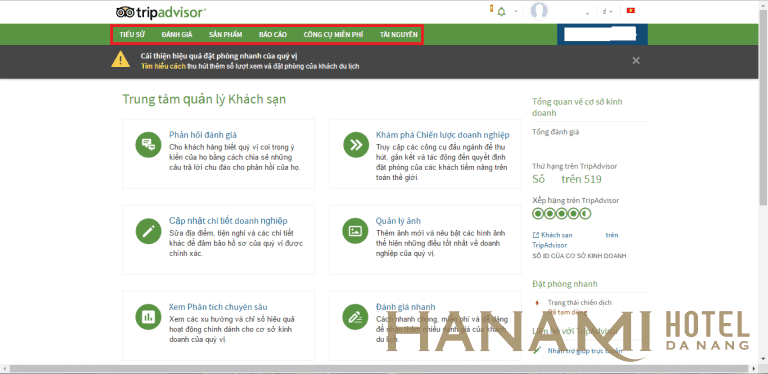
Task: Click the yellow warning triangle icon
Action: click(x=120, y=59)
